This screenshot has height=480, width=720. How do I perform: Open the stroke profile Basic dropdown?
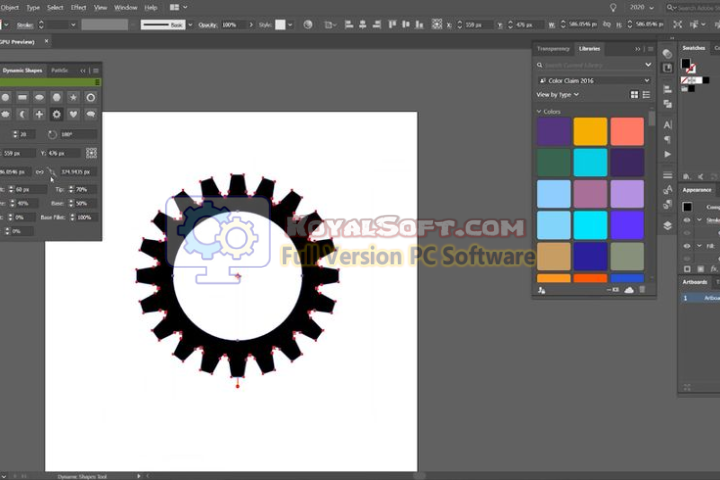pyautogui.click(x=190, y=25)
